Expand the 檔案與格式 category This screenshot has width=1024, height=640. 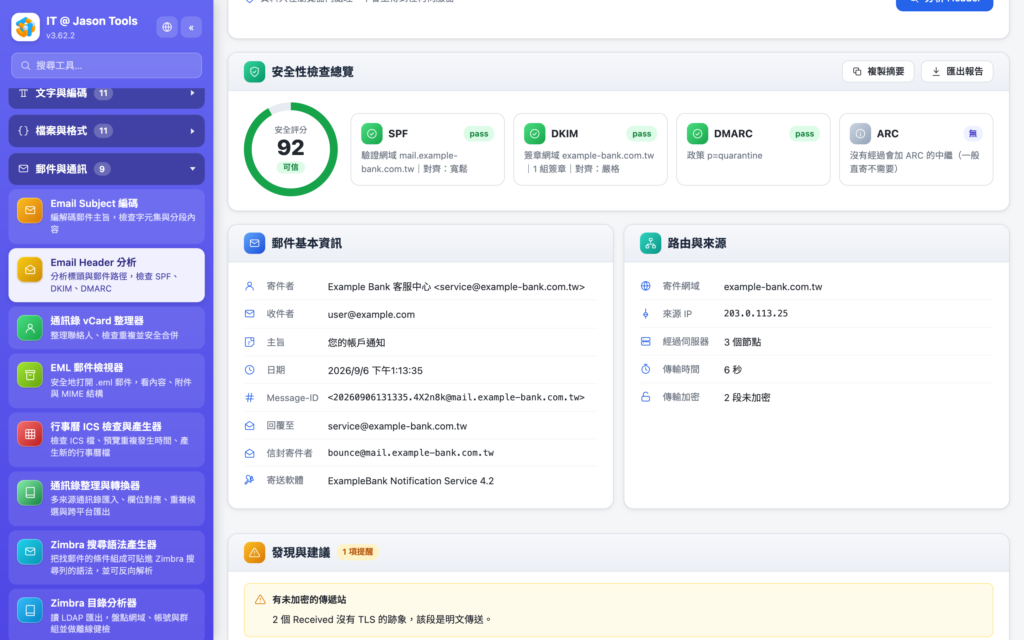click(x=106, y=131)
